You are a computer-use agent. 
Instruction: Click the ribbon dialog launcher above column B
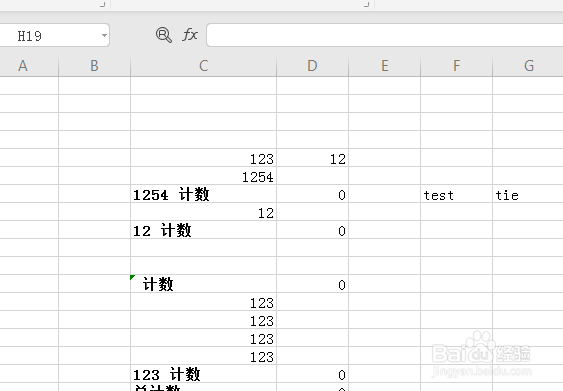pyautogui.click(x=103, y=4)
